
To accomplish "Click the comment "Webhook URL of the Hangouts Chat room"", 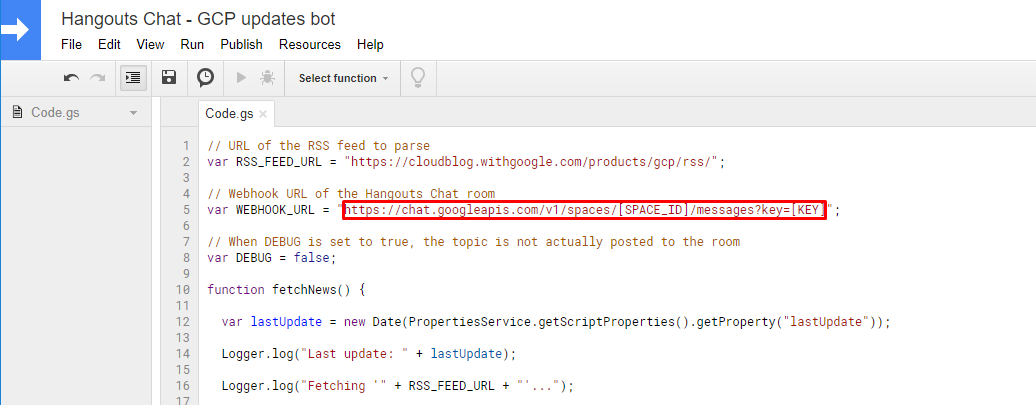I will point(351,194).
